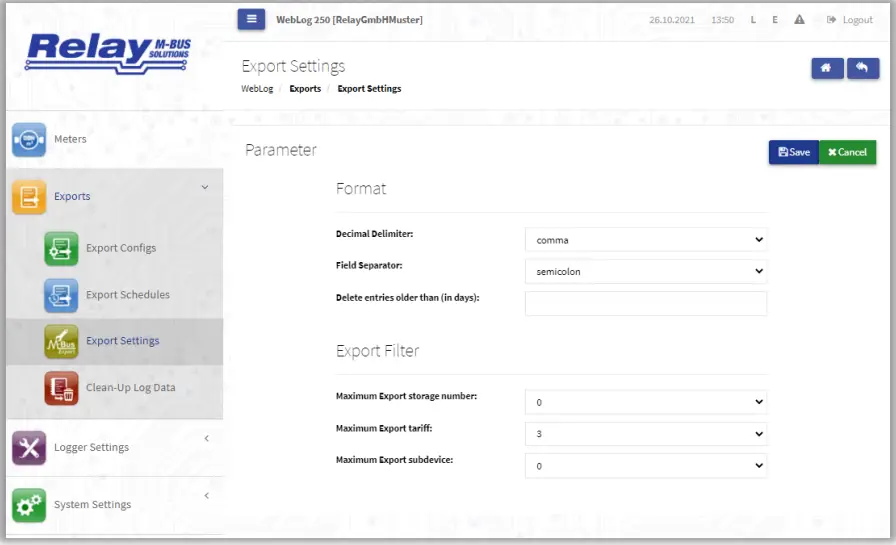Screen dimensions: 896x545
Task: Select Export Configs menu item
Action: coord(121,248)
